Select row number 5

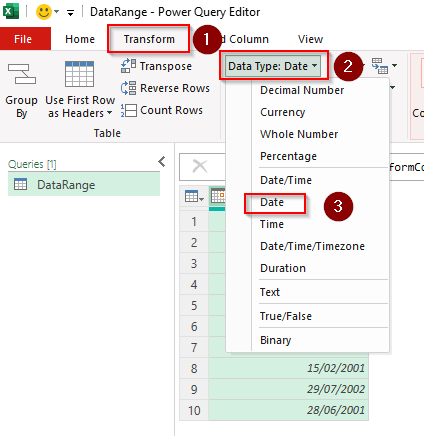click(194, 306)
